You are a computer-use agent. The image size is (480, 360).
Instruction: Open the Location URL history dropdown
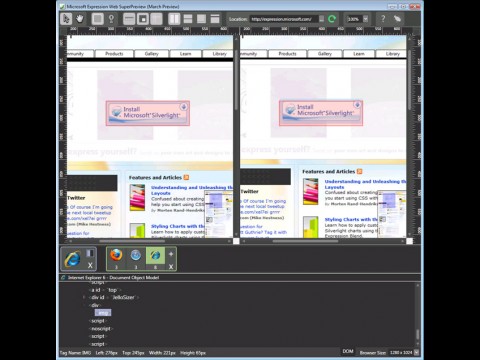pyautogui.click(x=322, y=19)
